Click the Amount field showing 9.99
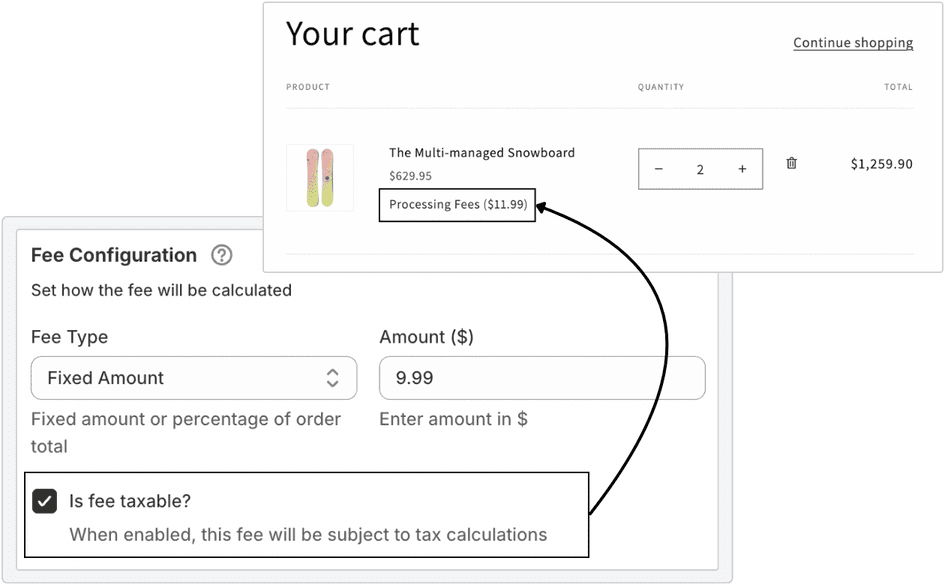The width and height of the screenshot is (945, 585). pos(541,378)
